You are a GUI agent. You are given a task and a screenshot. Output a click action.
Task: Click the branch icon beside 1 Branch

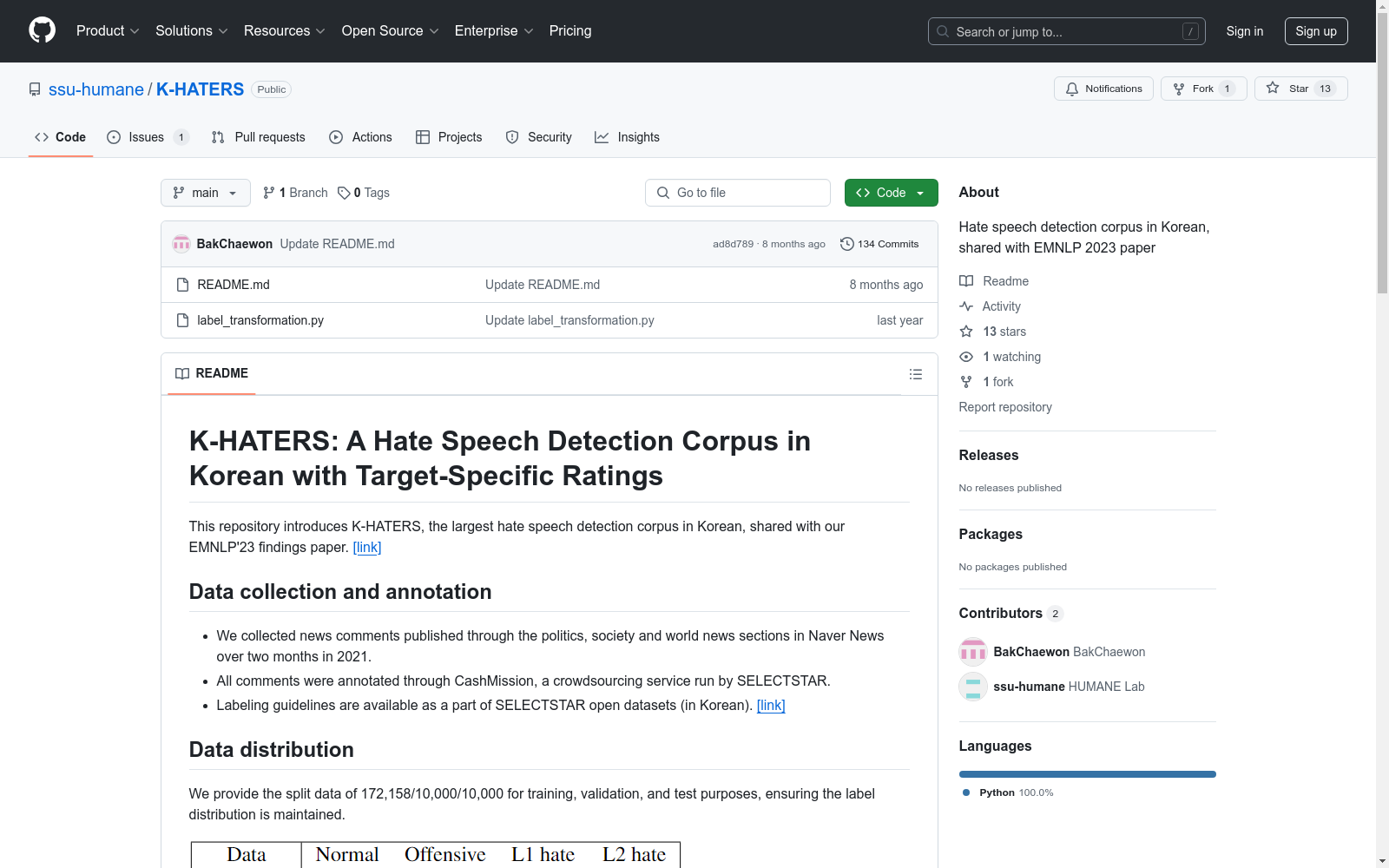coord(269,193)
